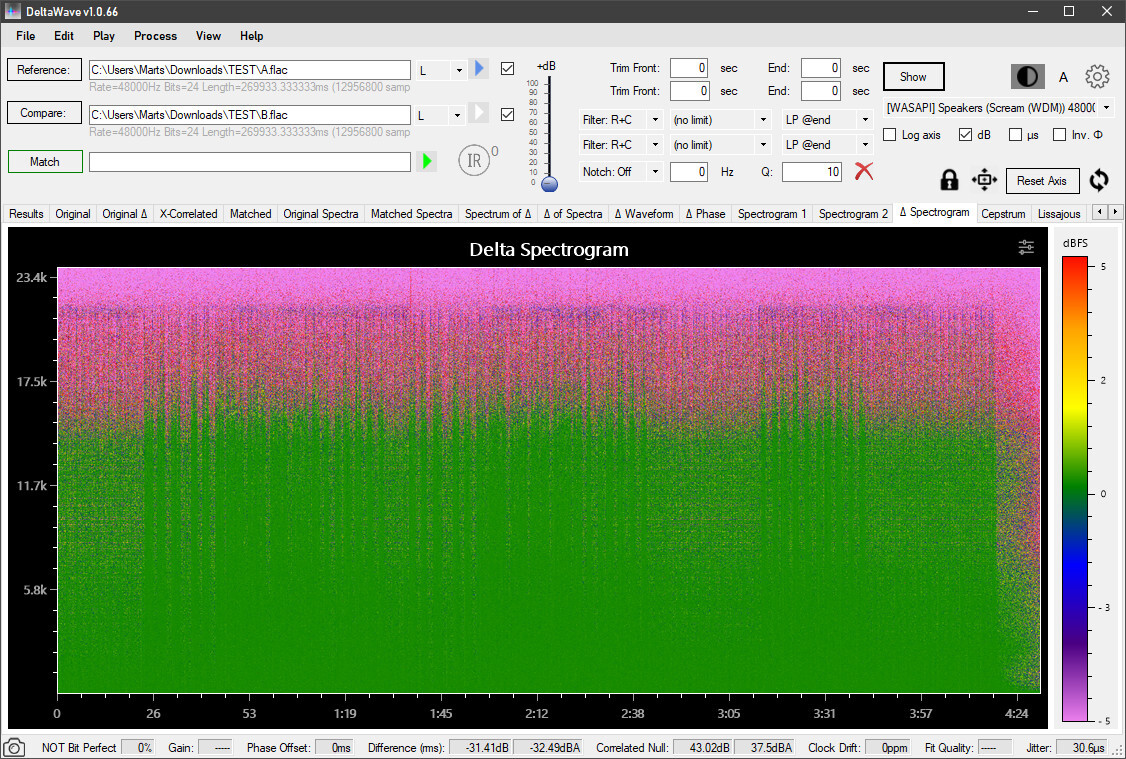This screenshot has height=759, width=1126.
Task: Click the +dB gain slider handle
Action: point(549,184)
